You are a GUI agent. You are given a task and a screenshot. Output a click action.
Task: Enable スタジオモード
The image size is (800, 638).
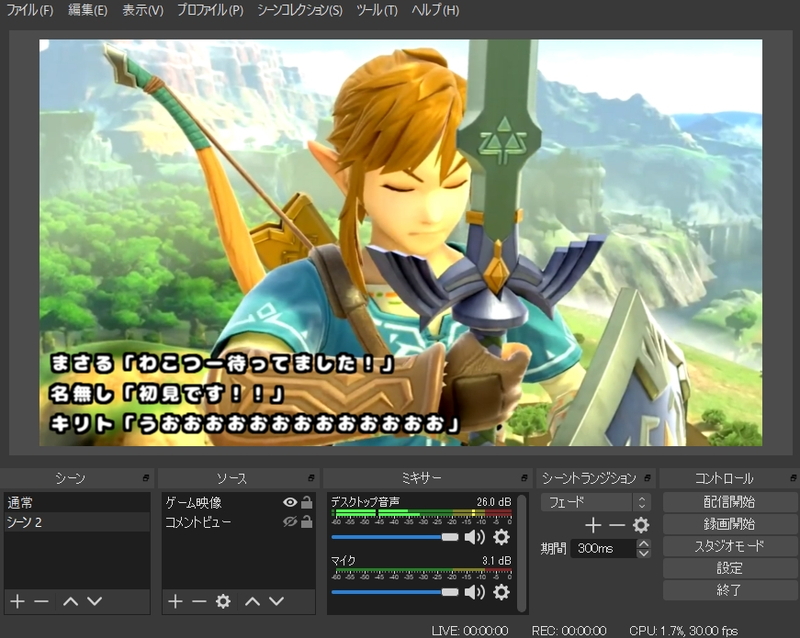(x=730, y=546)
